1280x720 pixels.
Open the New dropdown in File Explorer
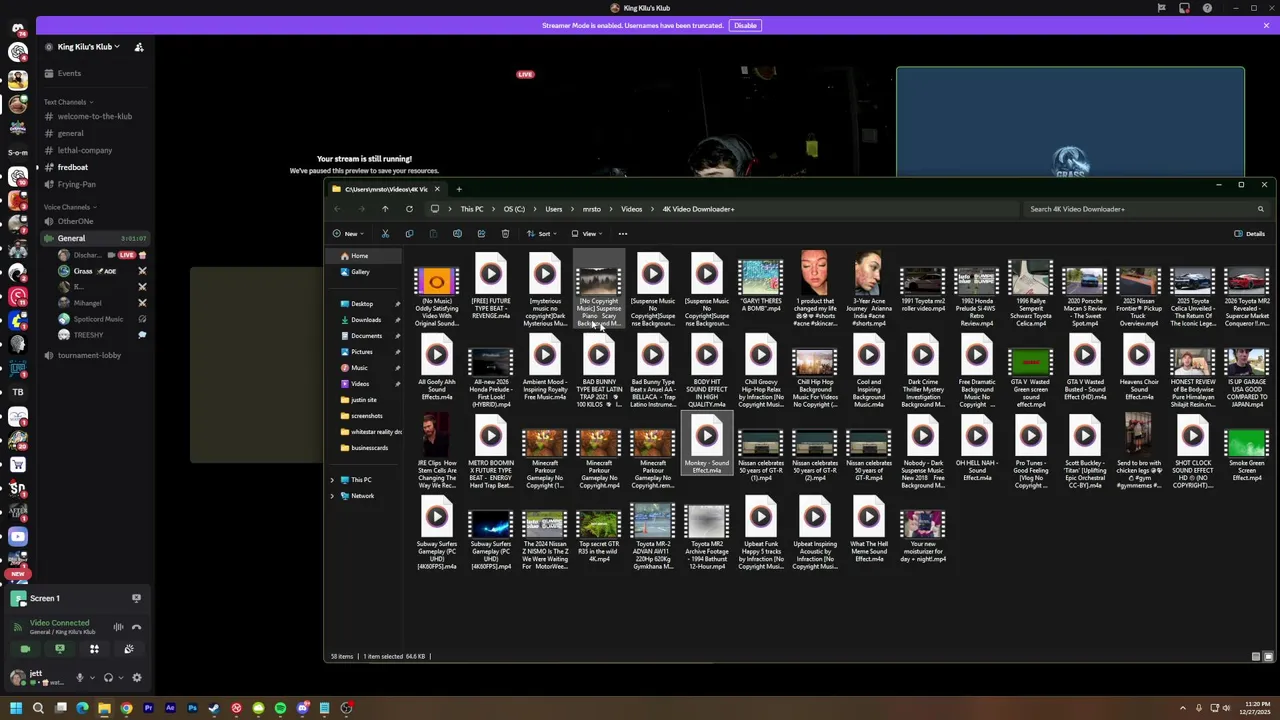point(346,233)
